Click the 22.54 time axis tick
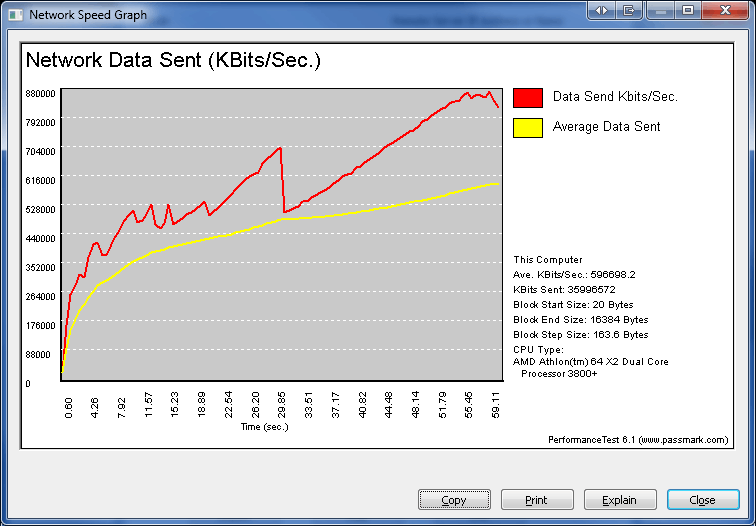 tap(229, 405)
